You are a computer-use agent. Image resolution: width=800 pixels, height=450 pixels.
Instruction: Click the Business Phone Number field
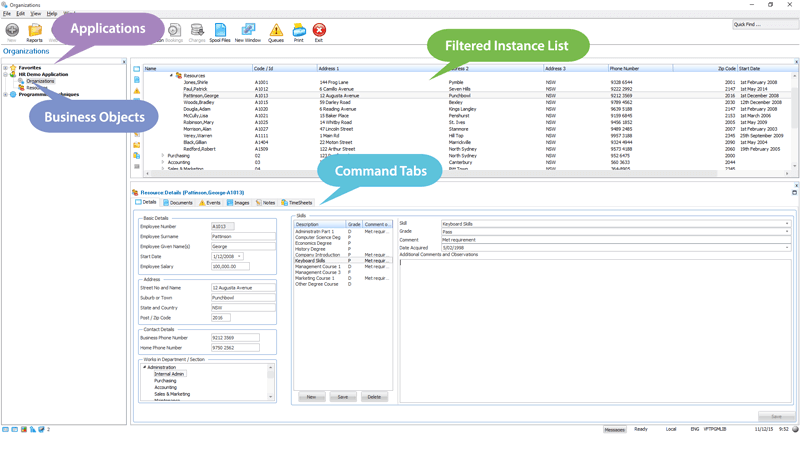tap(235, 338)
